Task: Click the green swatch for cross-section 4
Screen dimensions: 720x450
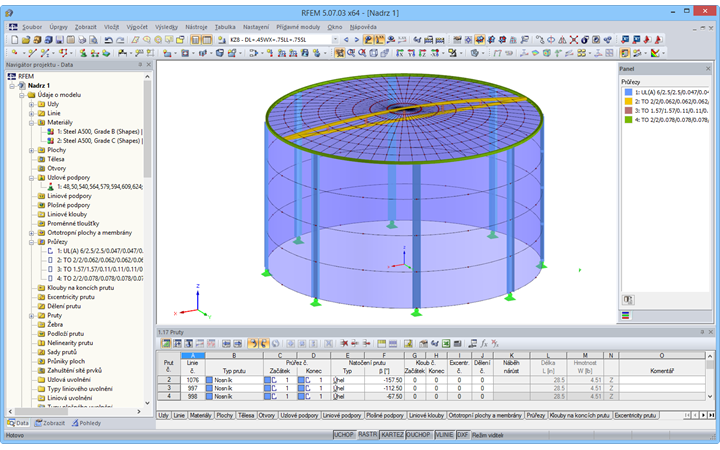Action: 628,120
